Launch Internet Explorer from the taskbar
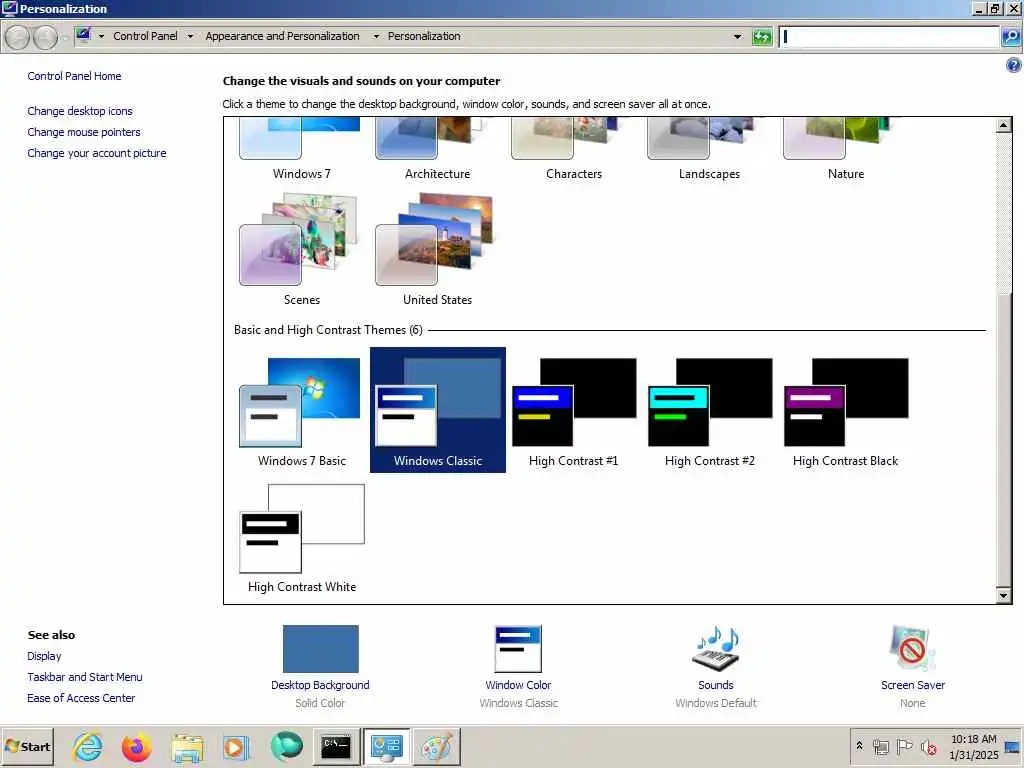 click(x=88, y=747)
